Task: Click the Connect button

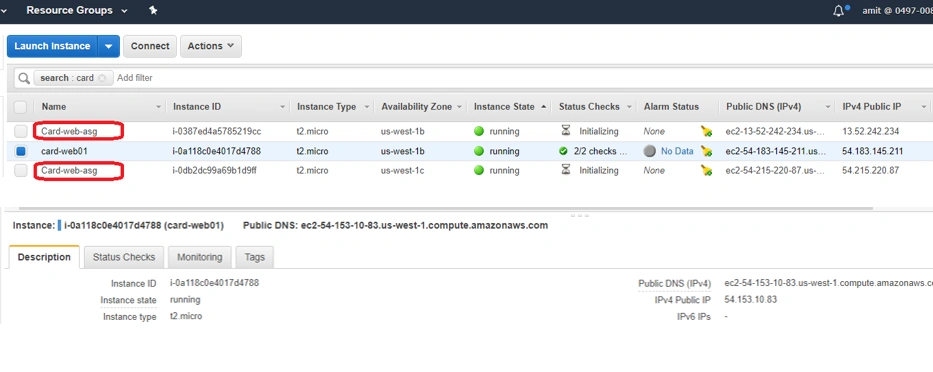Action: tap(150, 46)
